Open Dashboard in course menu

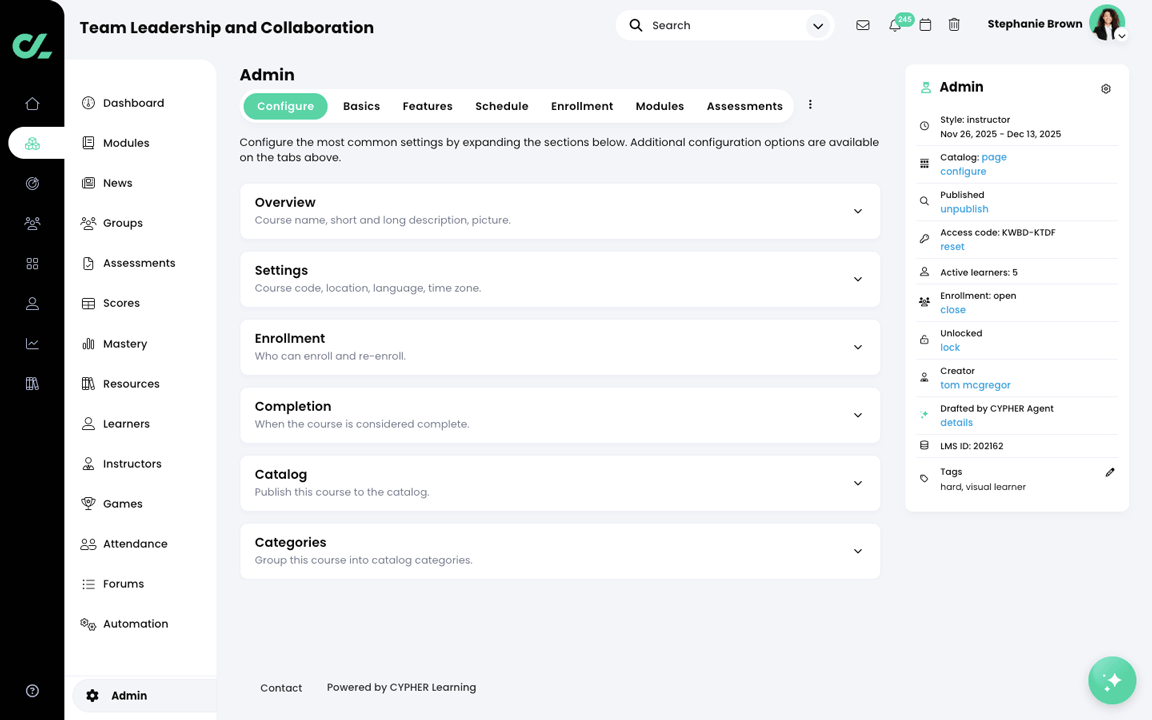[133, 103]
